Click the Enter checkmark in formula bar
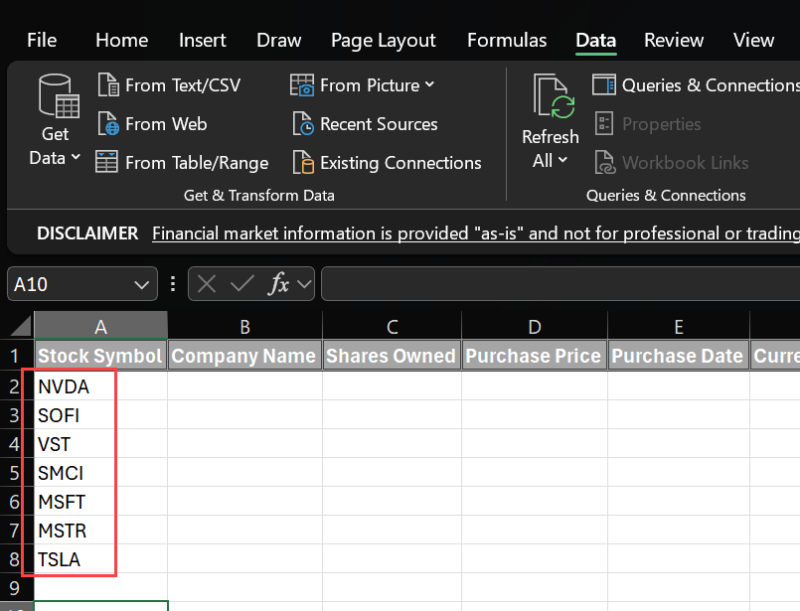This screenshot has width=800, height=611. 243,283
